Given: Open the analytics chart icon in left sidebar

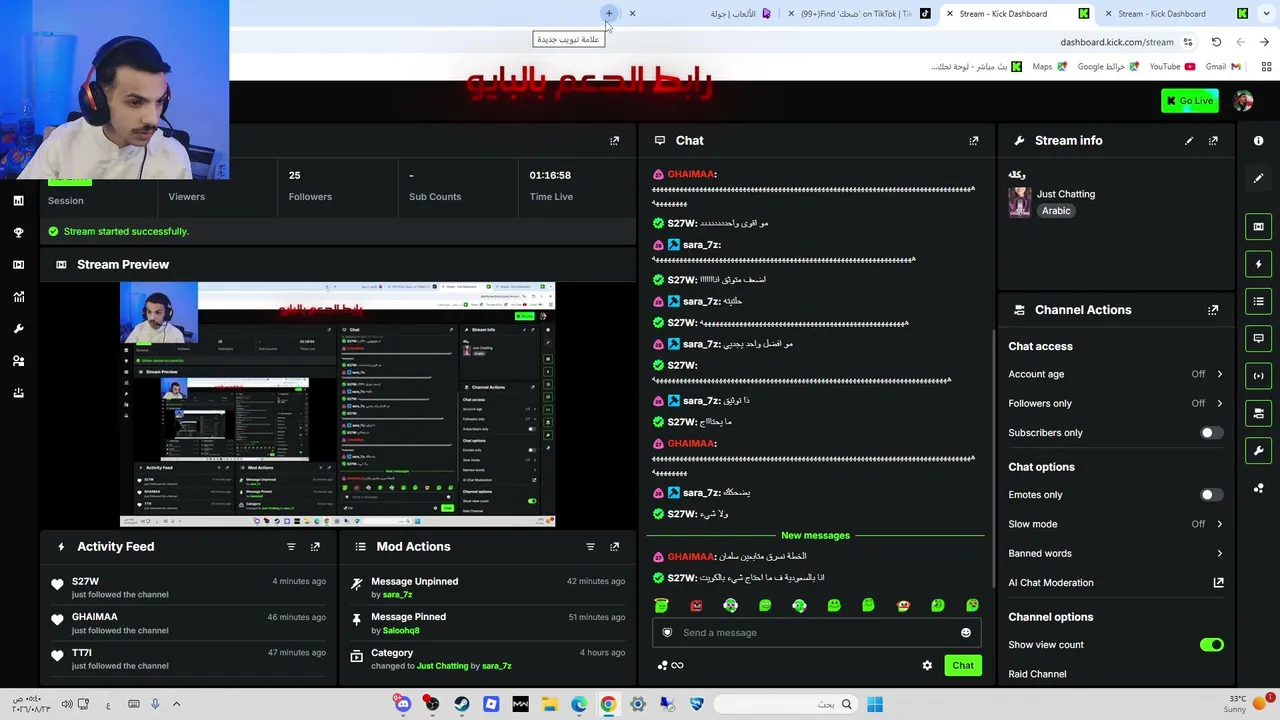Looking at the screenshot, I should coord(18,297).
